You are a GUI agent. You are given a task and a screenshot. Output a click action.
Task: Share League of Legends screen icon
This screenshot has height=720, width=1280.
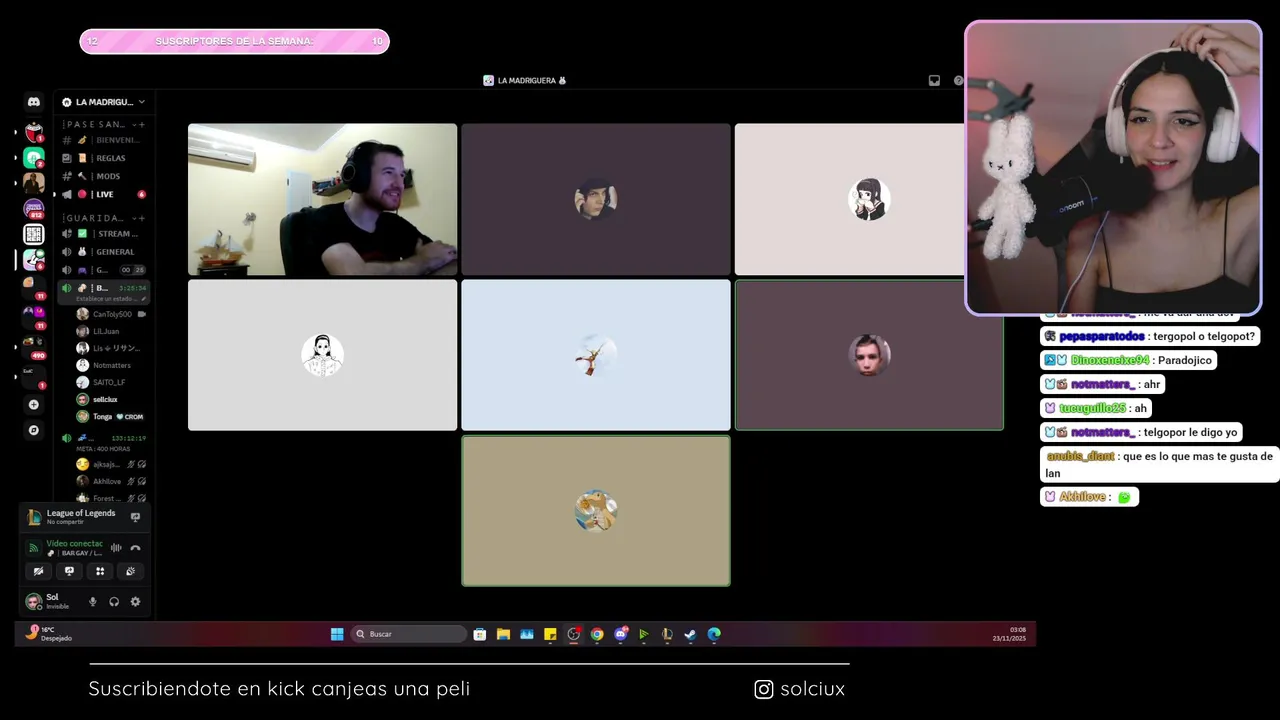click(135, 517)
